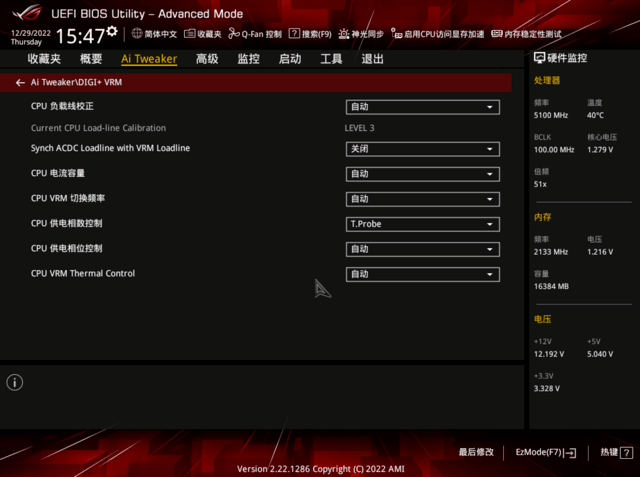Open the time settings gear icon
The image size is (640, 477).
[112, 31]
